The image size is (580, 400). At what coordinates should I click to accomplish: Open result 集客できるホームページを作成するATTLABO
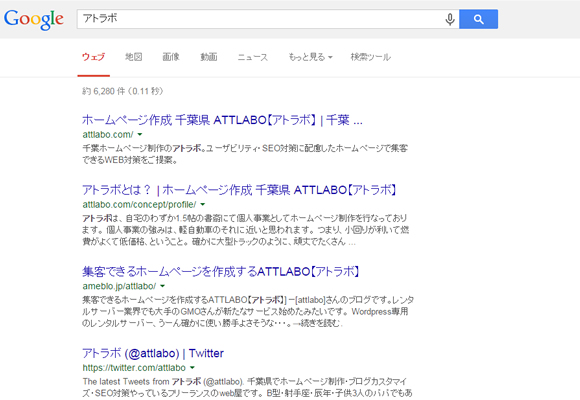(220, 272)
